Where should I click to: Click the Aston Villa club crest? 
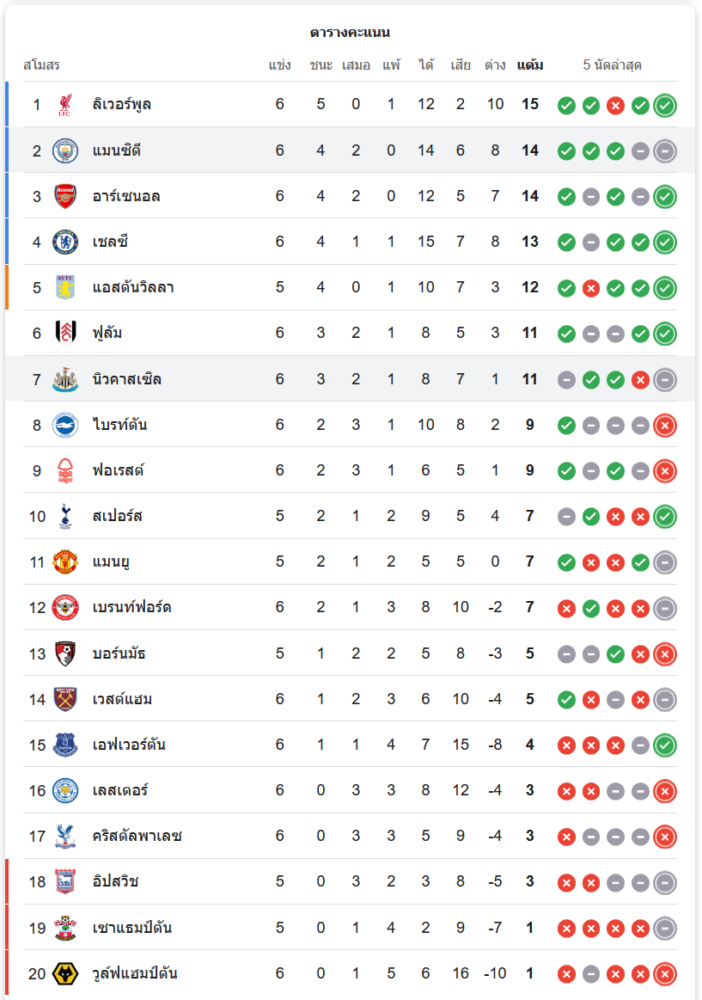coord(65,288)
